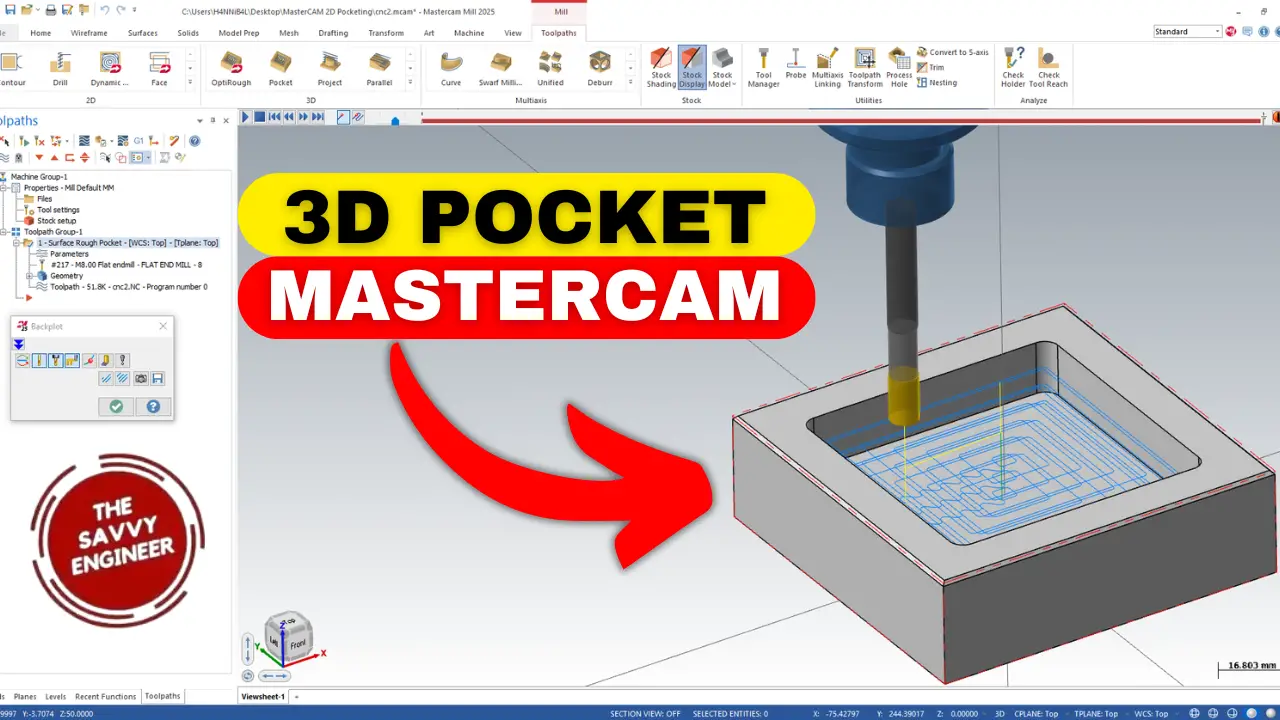Select the Unified multiaxis toolpath
Screen dimensions: 1280x720
click(x=550, y=69)
